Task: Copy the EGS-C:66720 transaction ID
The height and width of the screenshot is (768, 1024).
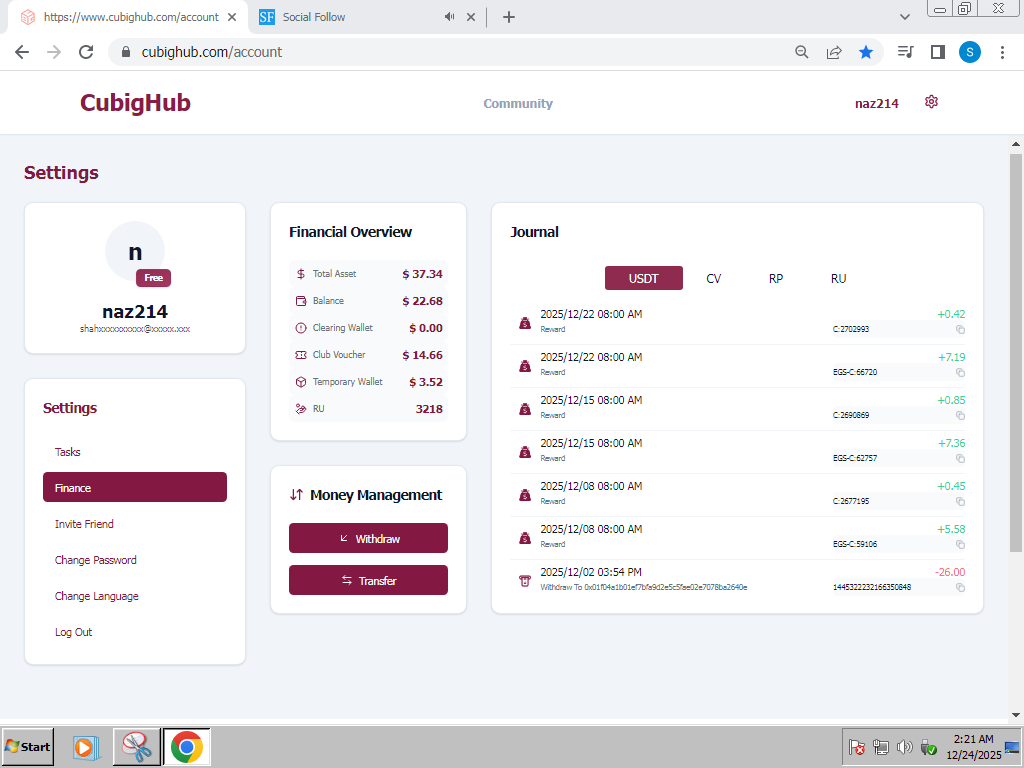Action: tap(960, 372)
